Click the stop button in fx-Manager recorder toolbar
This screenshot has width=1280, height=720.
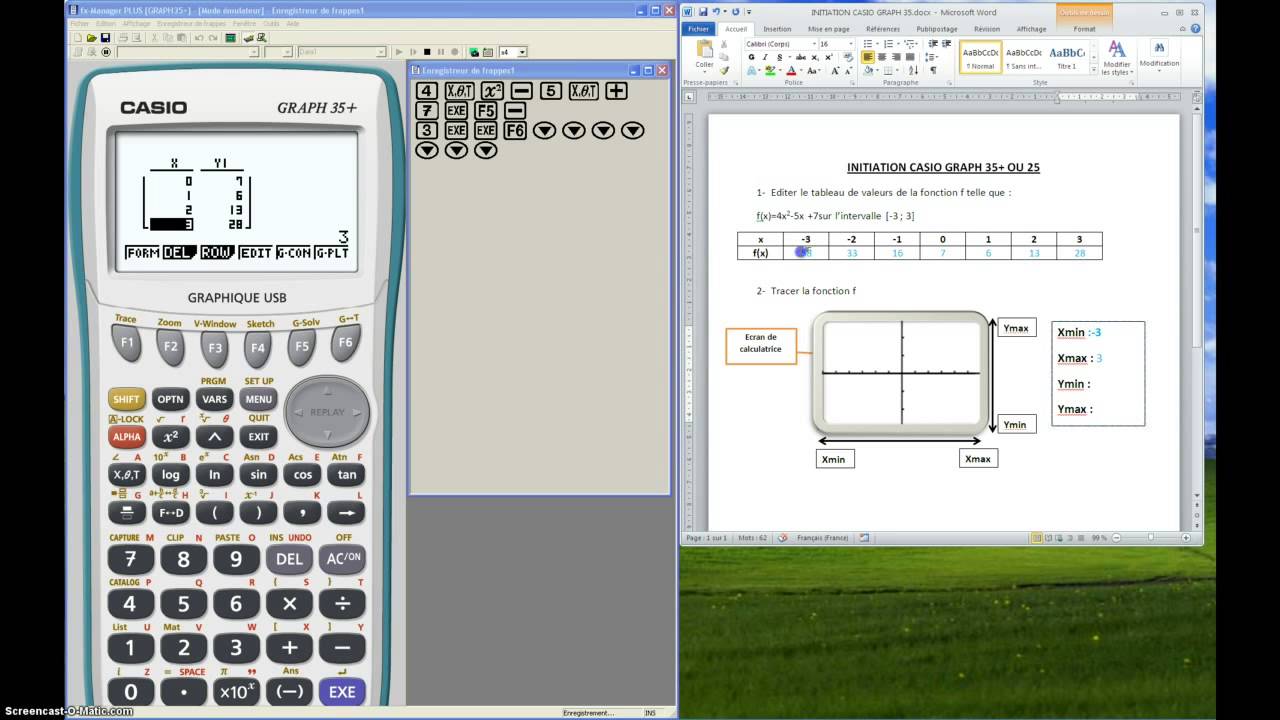(x=427, y=52)
